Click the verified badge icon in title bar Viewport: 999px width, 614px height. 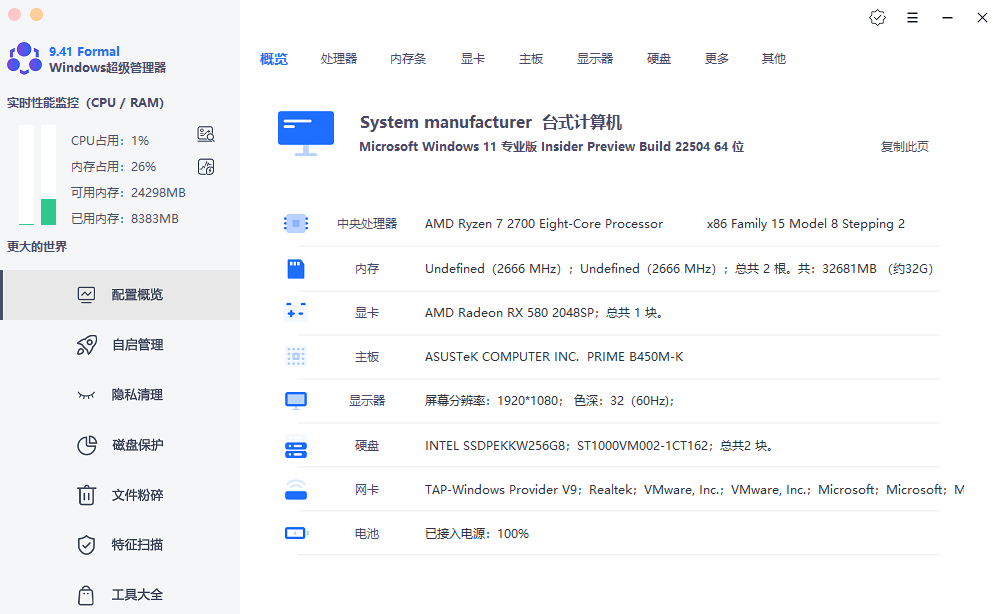(877, 17)
